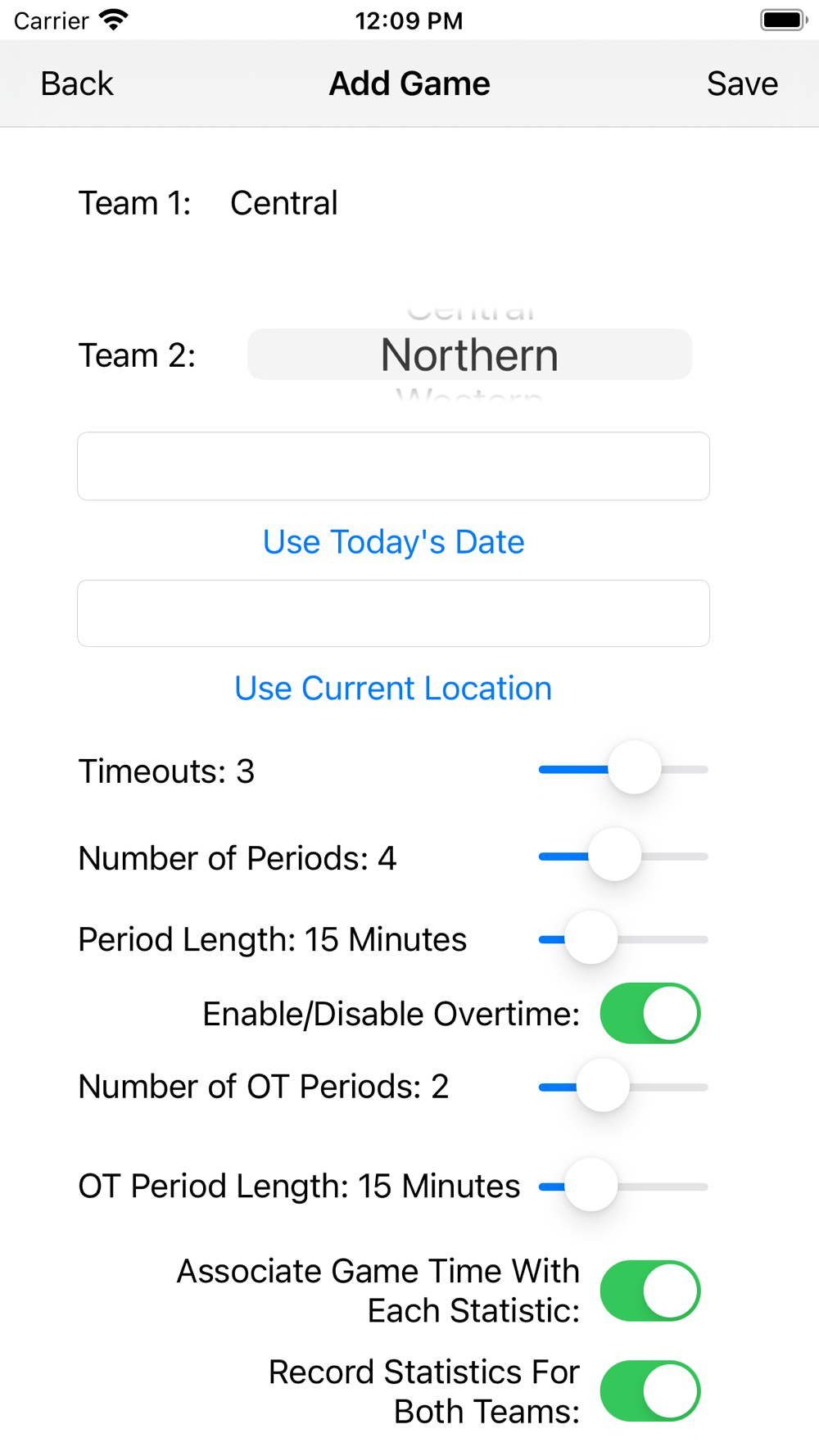Tap the Wi-Fi status icon

(x=113, y=20)
